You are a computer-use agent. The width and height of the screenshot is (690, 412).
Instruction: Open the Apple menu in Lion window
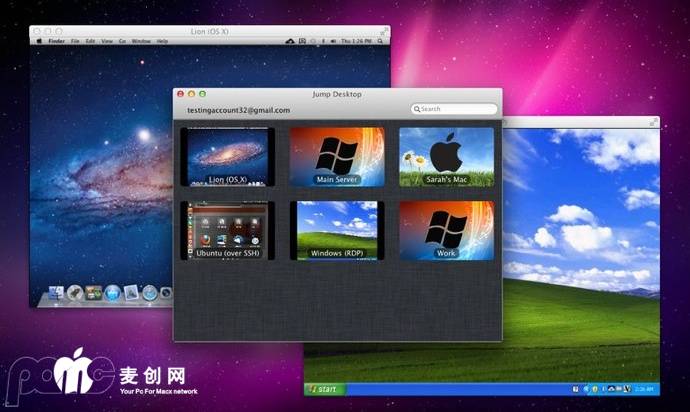39,41
